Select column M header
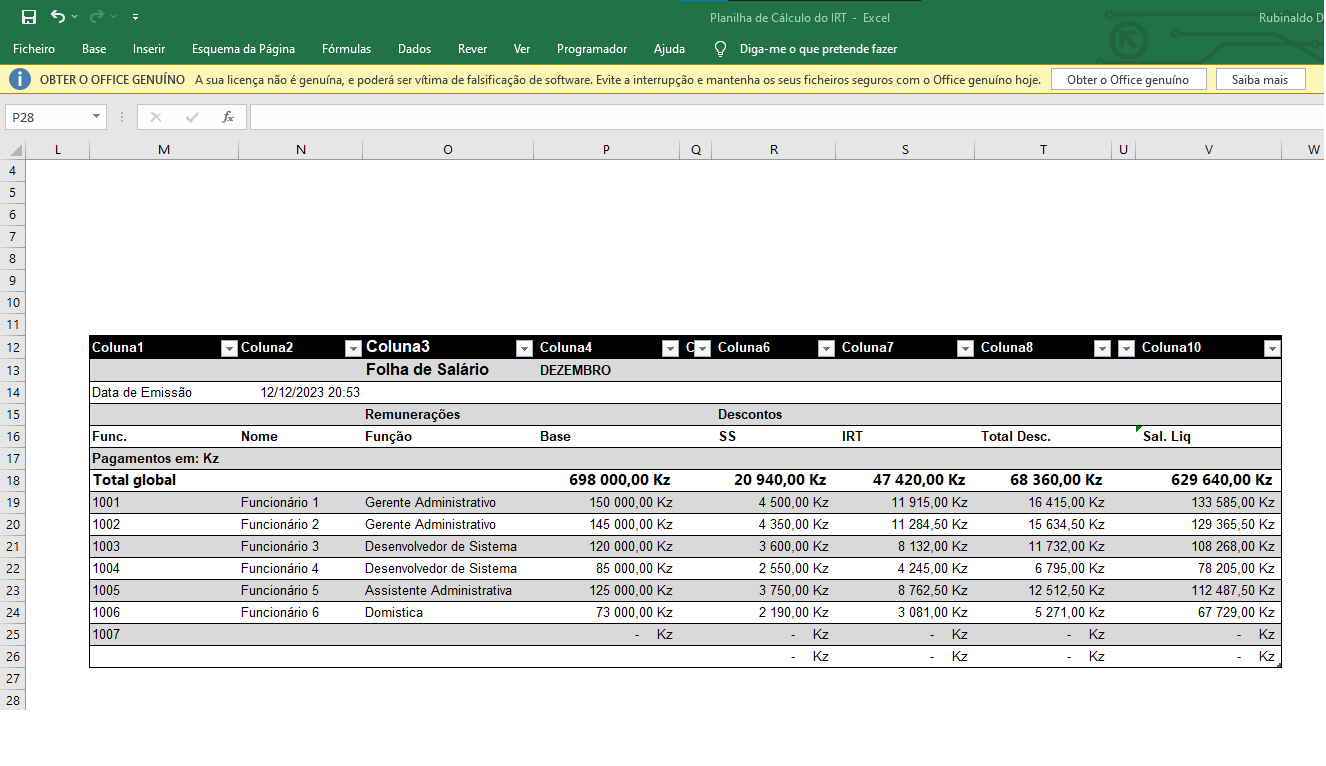 (x=164, y=150)
